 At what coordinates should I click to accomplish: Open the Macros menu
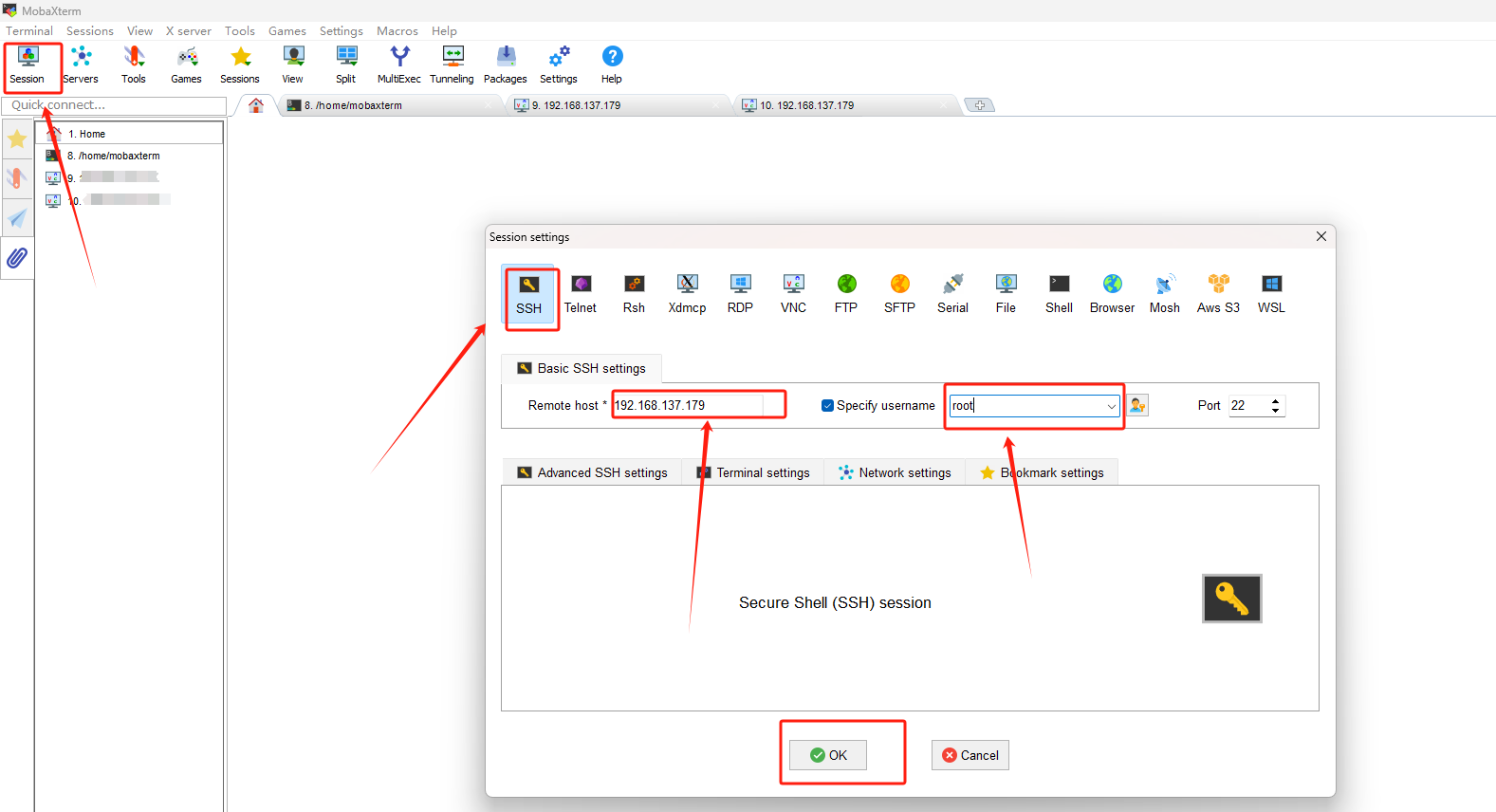click(397, 30)
